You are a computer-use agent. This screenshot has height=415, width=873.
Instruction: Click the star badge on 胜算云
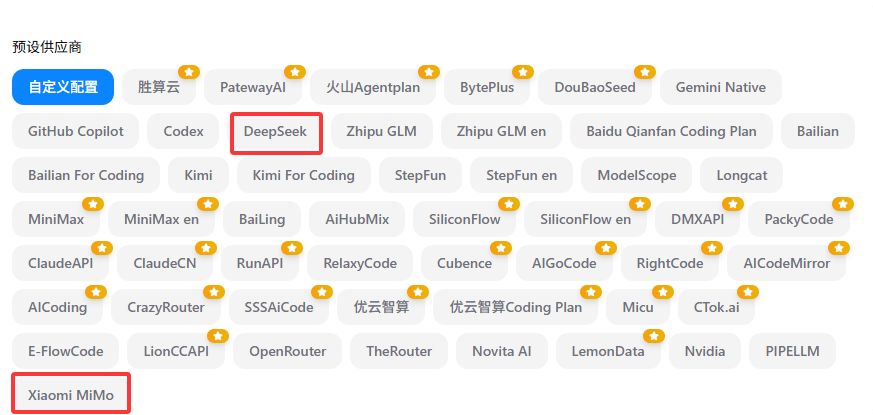(x=189, y=72)
